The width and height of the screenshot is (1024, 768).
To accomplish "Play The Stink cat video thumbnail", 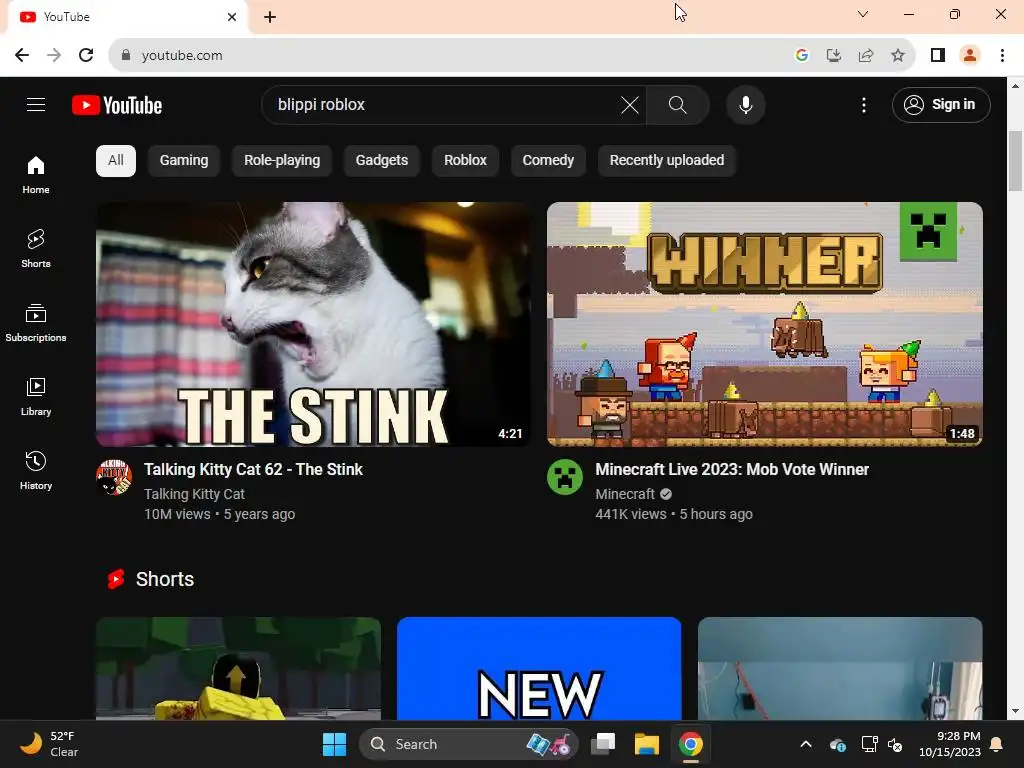I will [313, 324].
